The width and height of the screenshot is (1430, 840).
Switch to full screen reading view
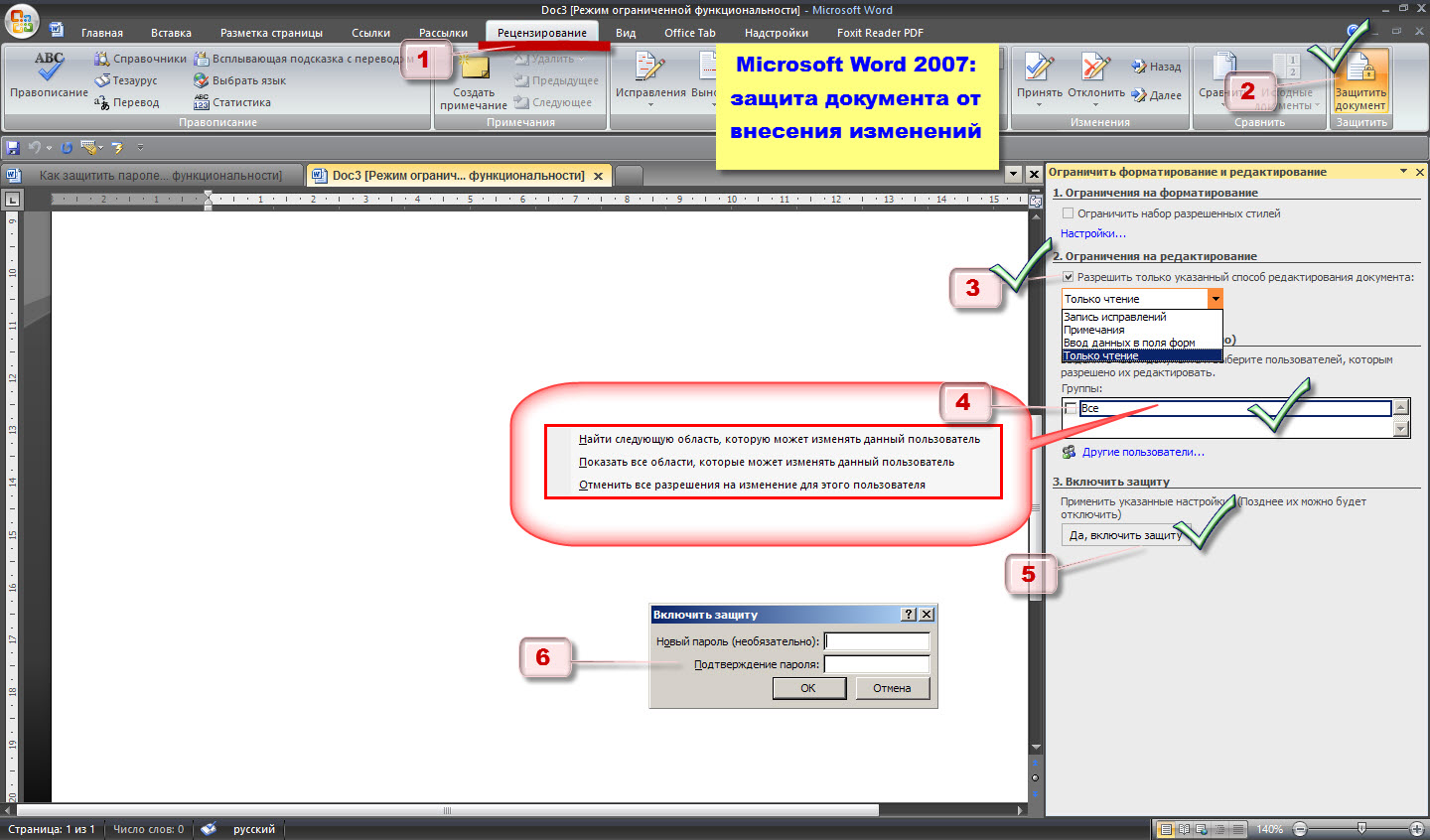pyautogui.click(x=1185, y=829)
